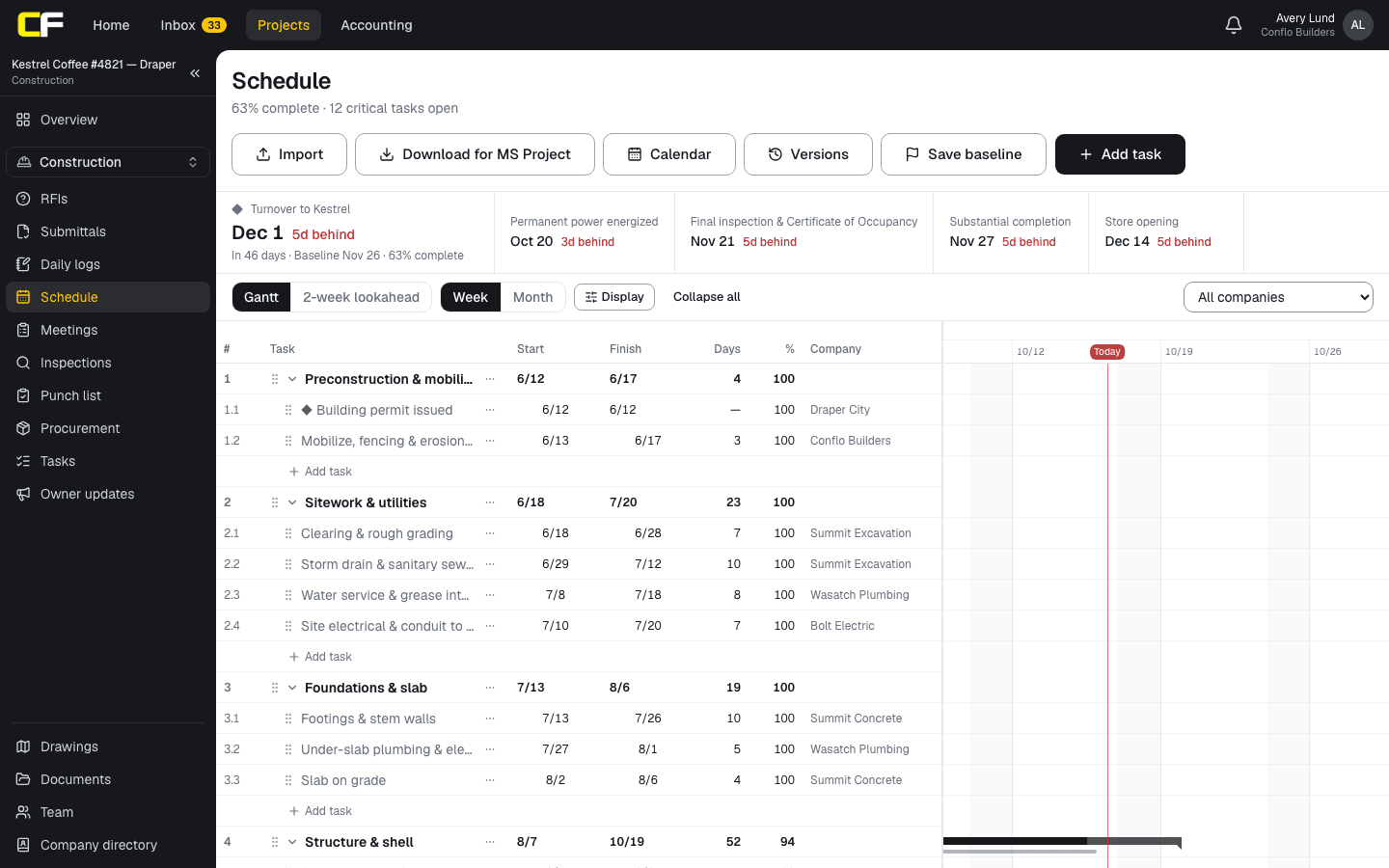Open more options for Slab on grade row
This screenshot has width=1389, height=868.
pos(490,780)
